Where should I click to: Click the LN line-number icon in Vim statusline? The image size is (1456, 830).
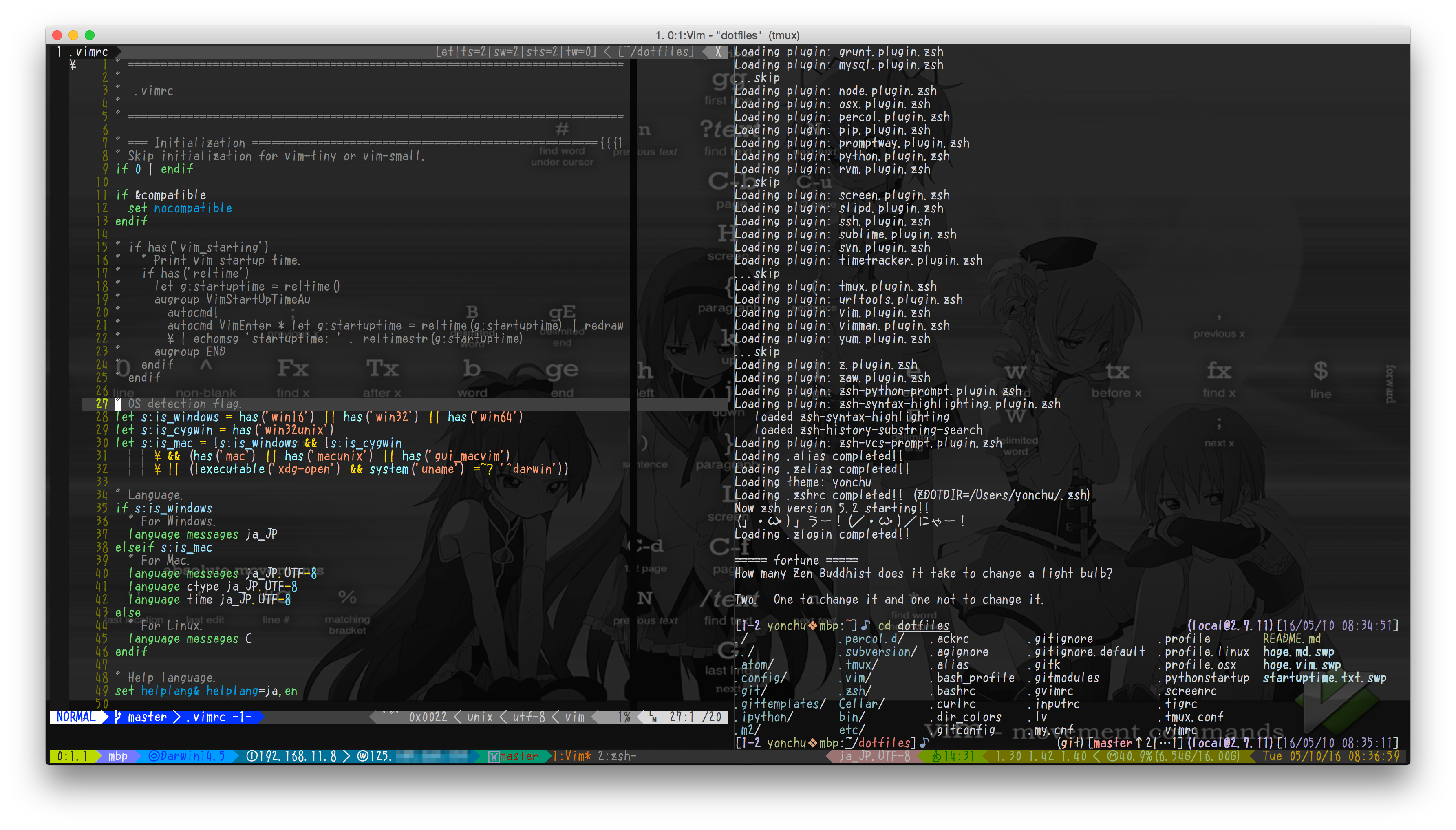click(653, 717)
